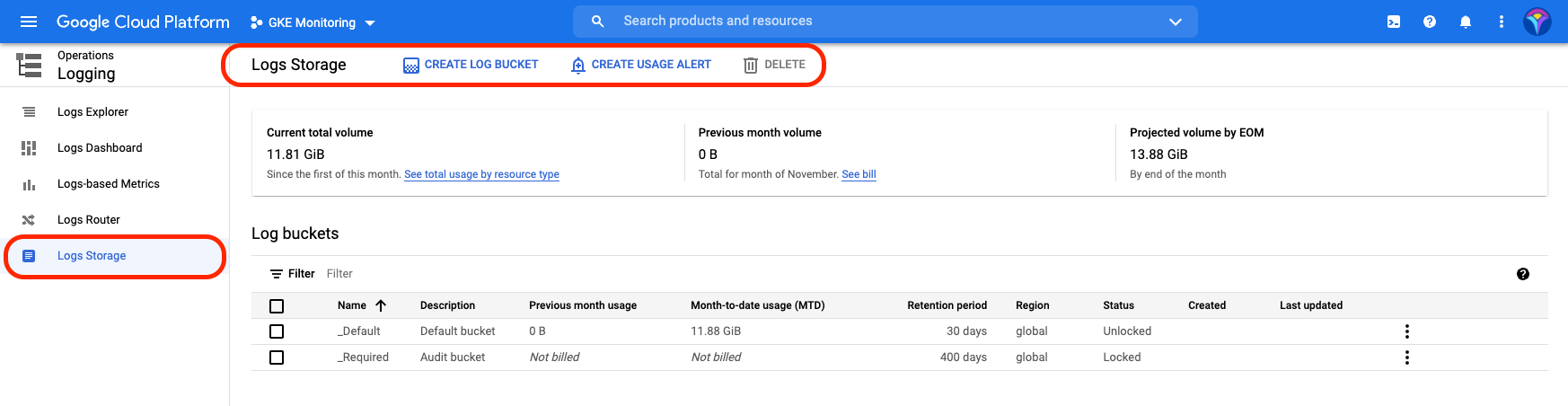This screenshot has height=406, width=1568.
Task: Click CREATE USAGE ALERT button text
Action: (x=651, y=65)
